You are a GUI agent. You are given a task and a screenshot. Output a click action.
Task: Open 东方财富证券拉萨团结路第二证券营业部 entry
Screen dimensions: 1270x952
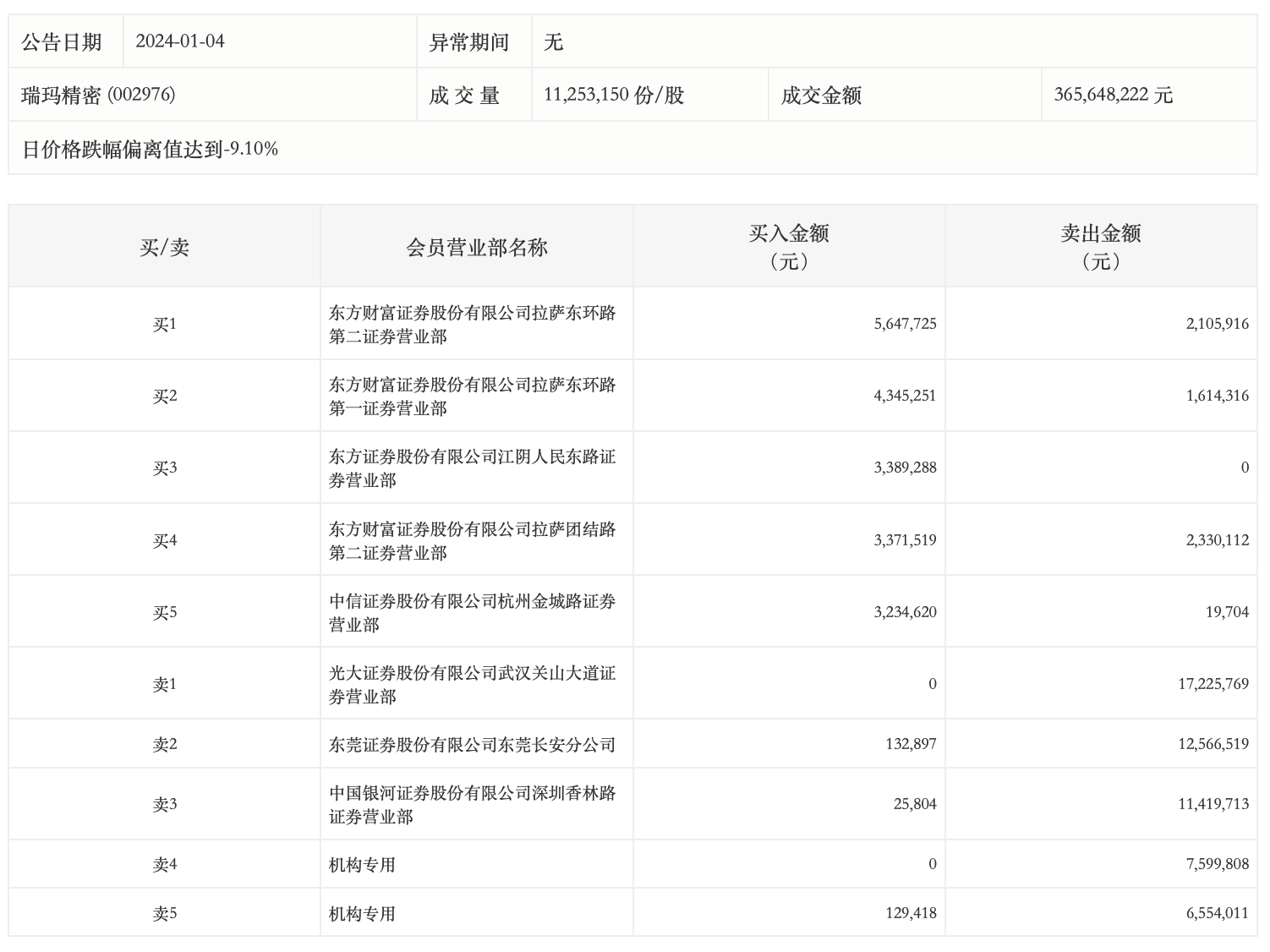[472, 541]
